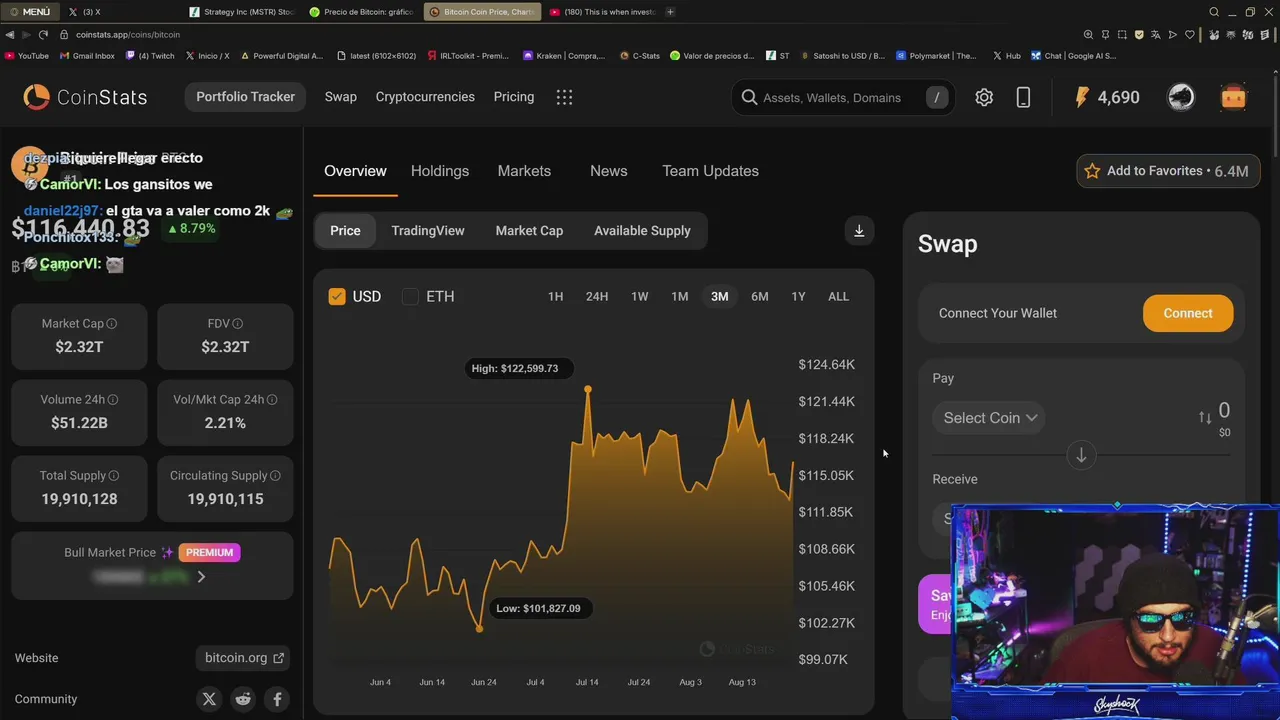The width and height of the screenshot is (1280, 720).
Task: Switch to the Strategy Inc (MSTR) browser tab
Action: [x=241, y=12]
